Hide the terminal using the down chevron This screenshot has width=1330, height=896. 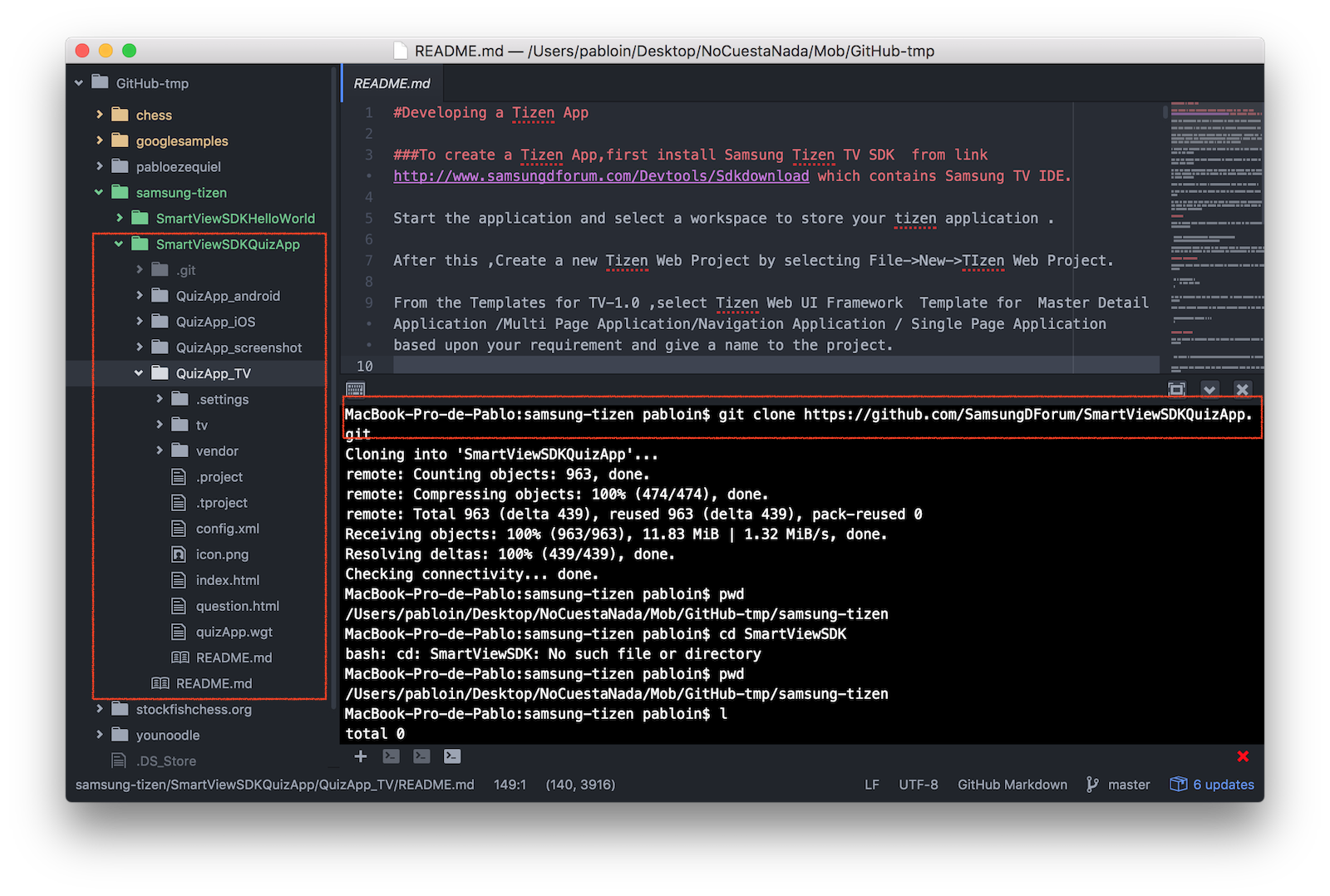pyautogui.click(x=1209, y=389)
